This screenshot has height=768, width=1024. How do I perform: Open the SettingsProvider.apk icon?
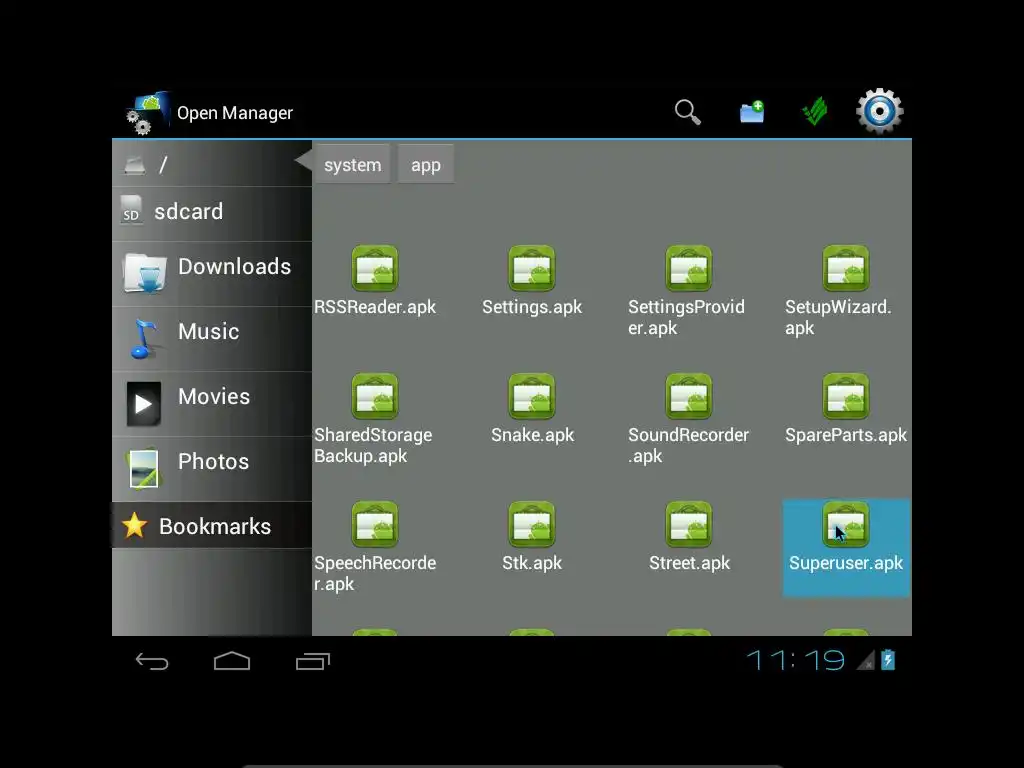pyautogui.click(x=688, y=268)
